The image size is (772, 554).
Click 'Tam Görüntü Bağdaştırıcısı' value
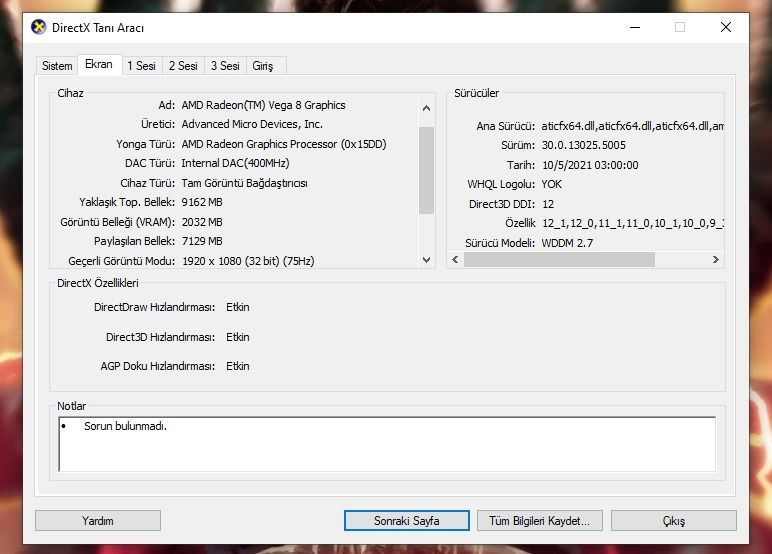pyautogui.click(x=245, y=183)
